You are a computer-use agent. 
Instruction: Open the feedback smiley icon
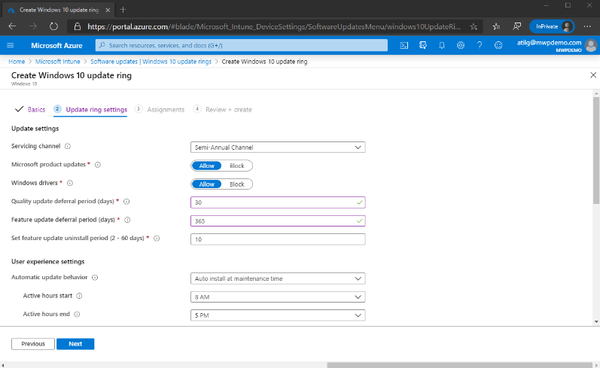(498, 46)
